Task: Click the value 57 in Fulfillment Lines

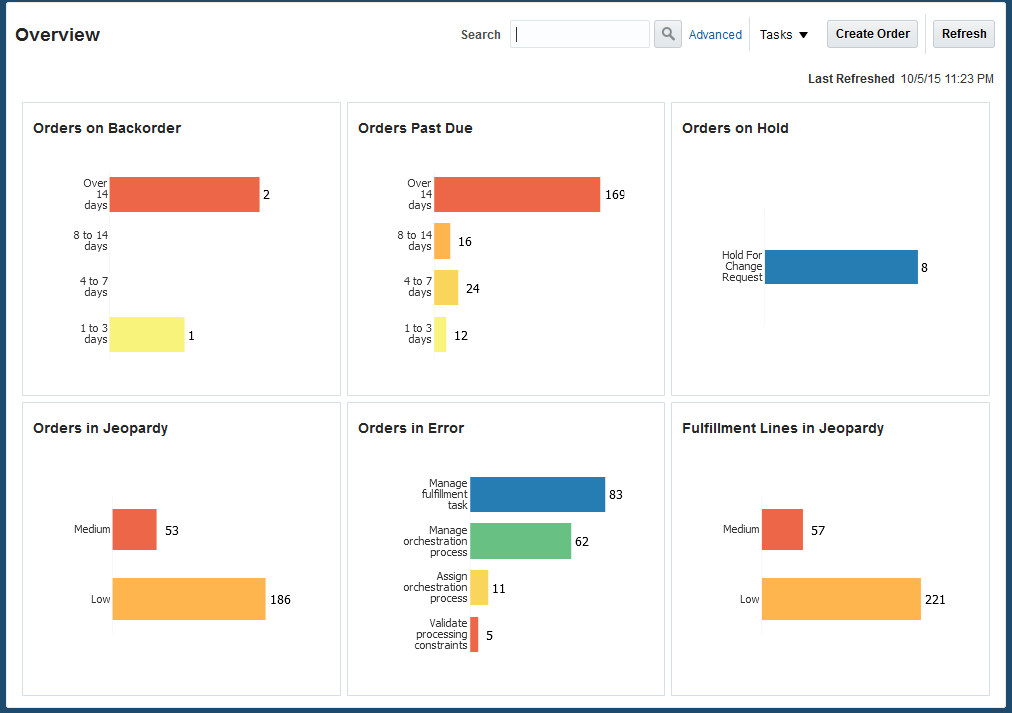Action: click(x=818, y=530)
